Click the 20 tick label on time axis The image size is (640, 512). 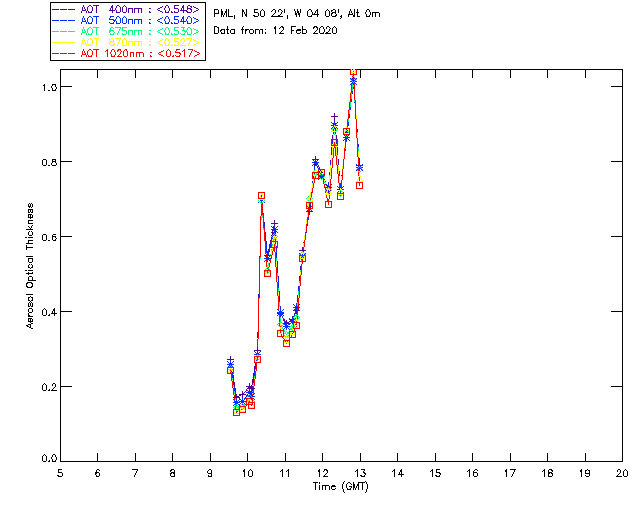(x=622, y=473)
